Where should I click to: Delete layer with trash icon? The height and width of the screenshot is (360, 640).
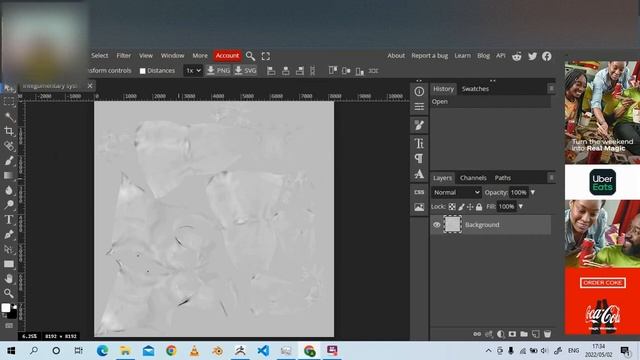click(547, 334)
